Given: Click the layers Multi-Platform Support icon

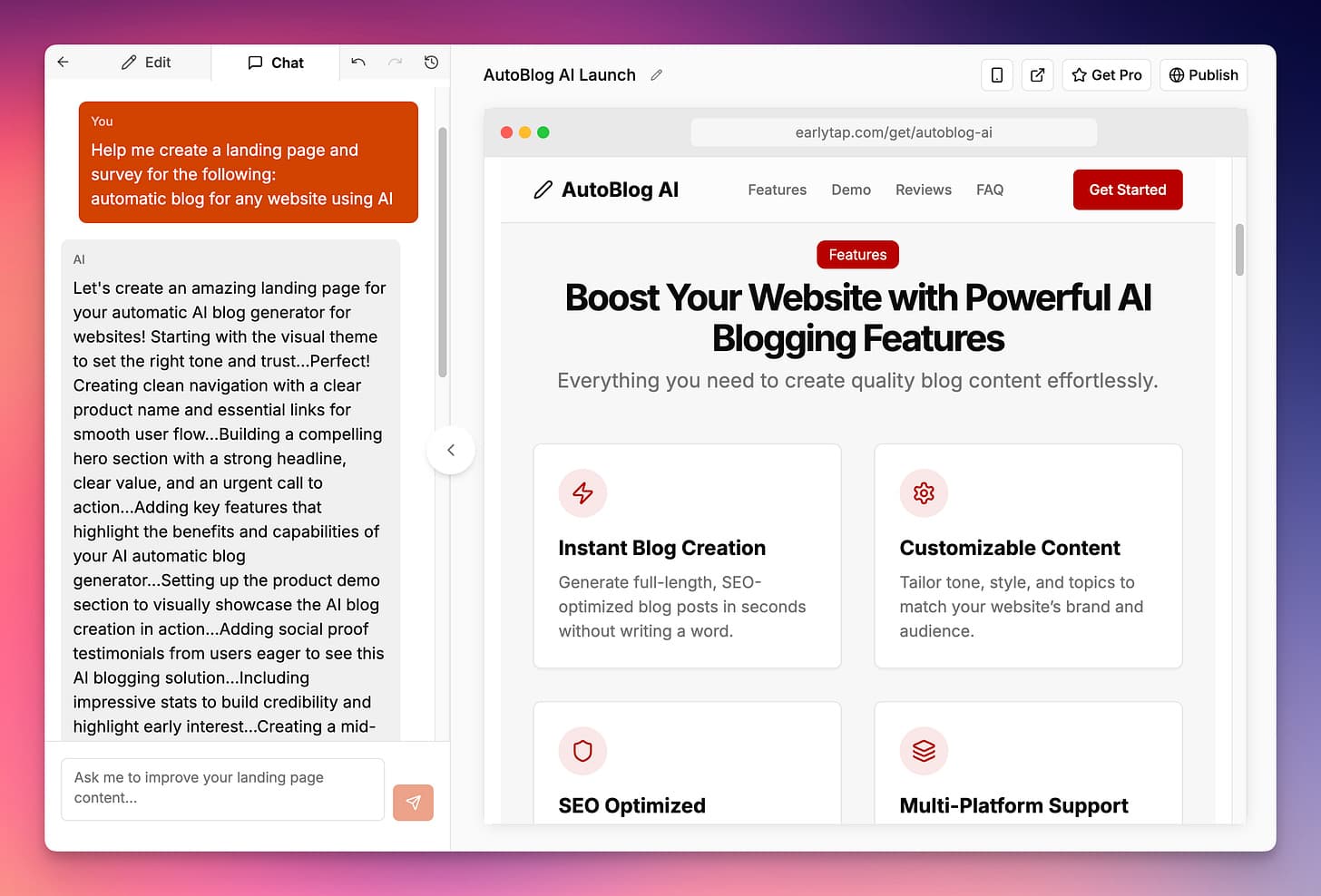Looking at the screenshot, I should click(924, 751).
